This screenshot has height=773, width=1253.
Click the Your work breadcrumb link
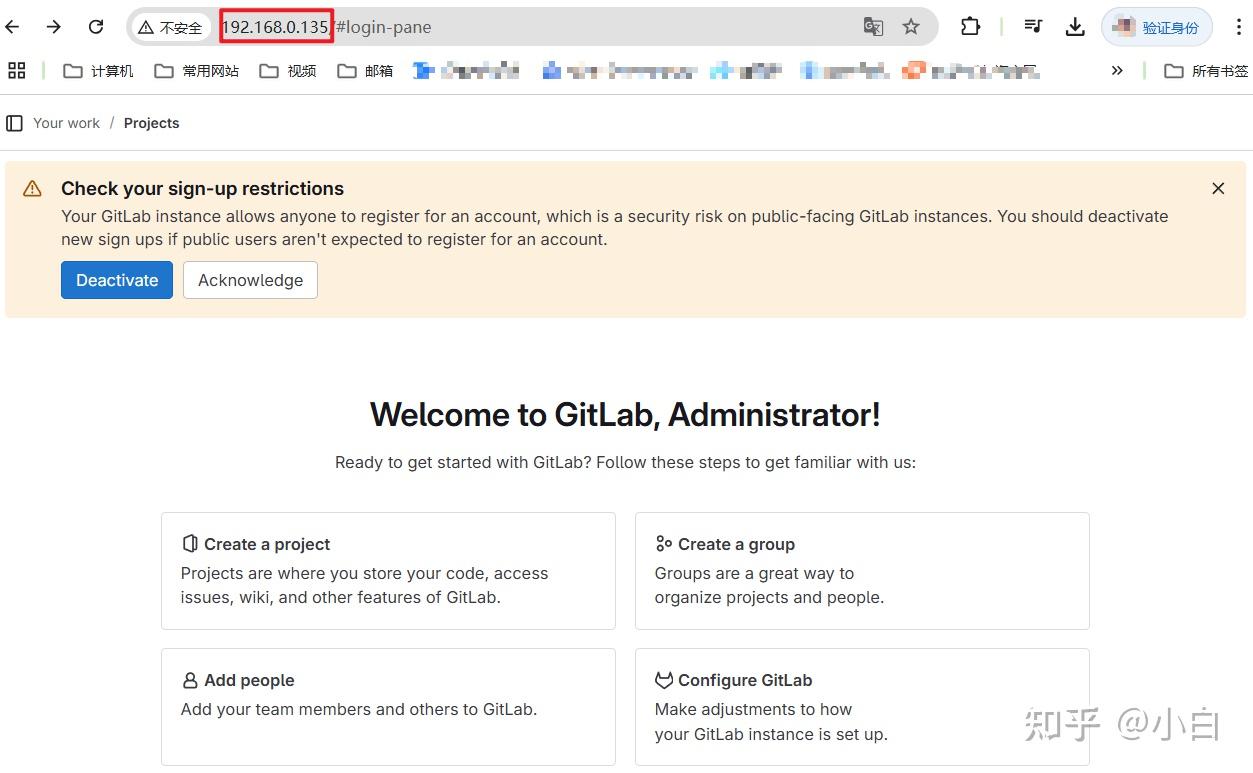click(x=66, y=122)
